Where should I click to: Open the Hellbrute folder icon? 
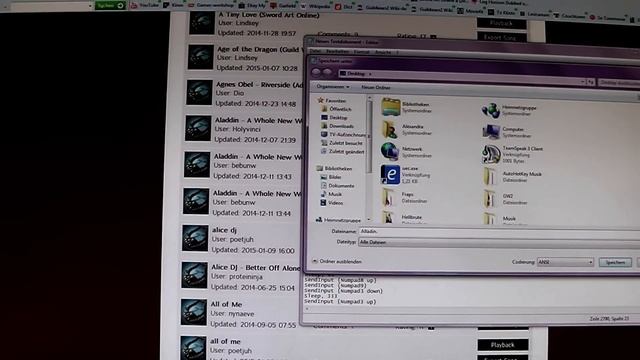click(x=388, y=217)
